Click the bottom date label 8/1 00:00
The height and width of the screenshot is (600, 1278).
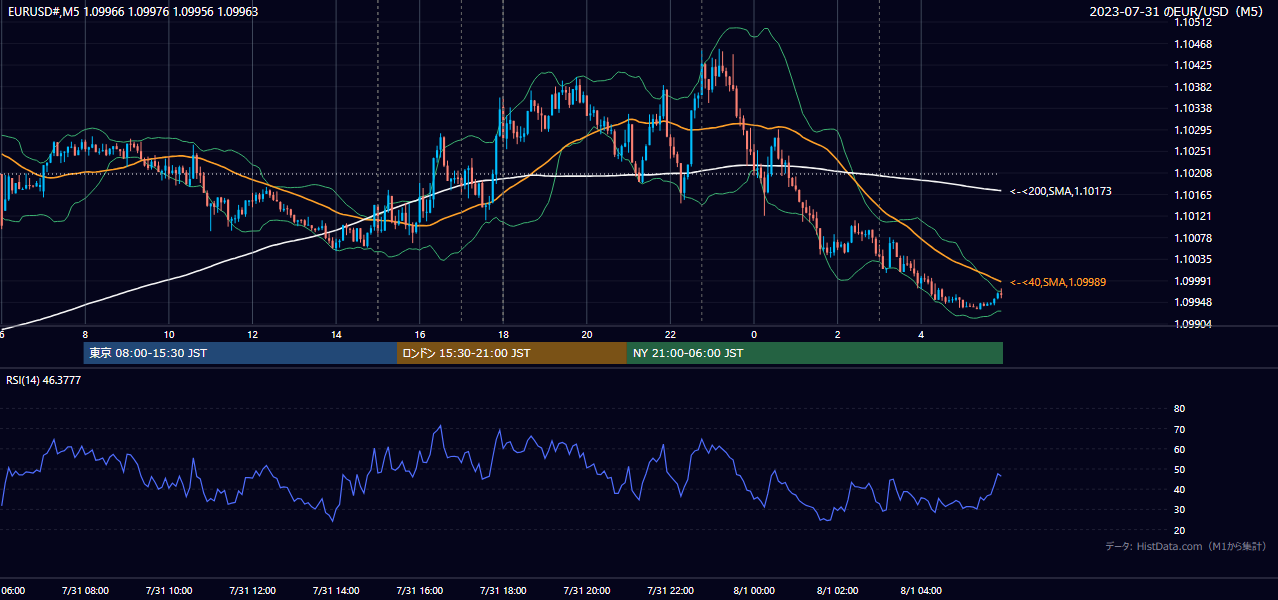click(754, 591)
